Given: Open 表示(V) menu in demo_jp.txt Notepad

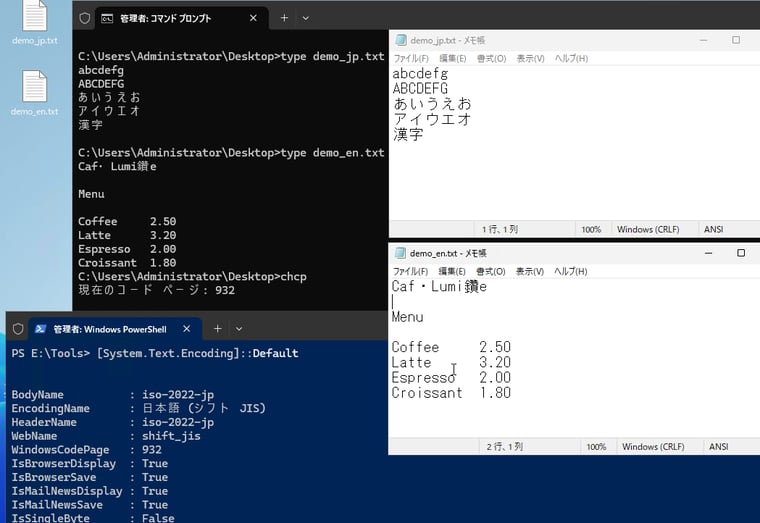Looking at the screenshot, I should pyautogui.click(x=530, y=58).
